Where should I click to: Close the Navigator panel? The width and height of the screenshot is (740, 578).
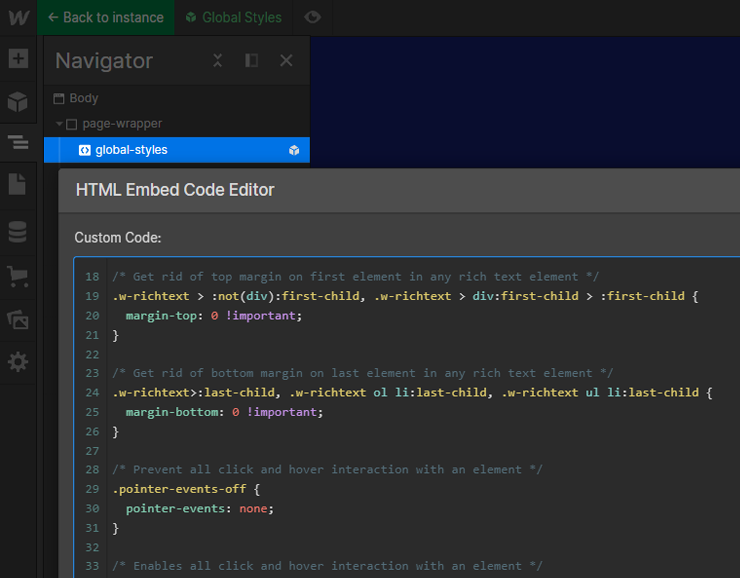click(286, 61)
